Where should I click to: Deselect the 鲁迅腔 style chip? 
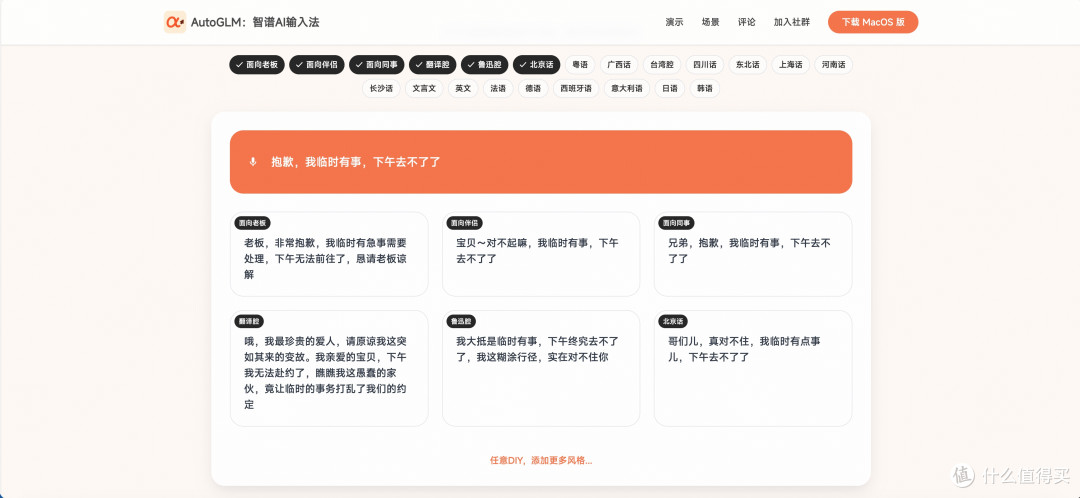point(484,65)
